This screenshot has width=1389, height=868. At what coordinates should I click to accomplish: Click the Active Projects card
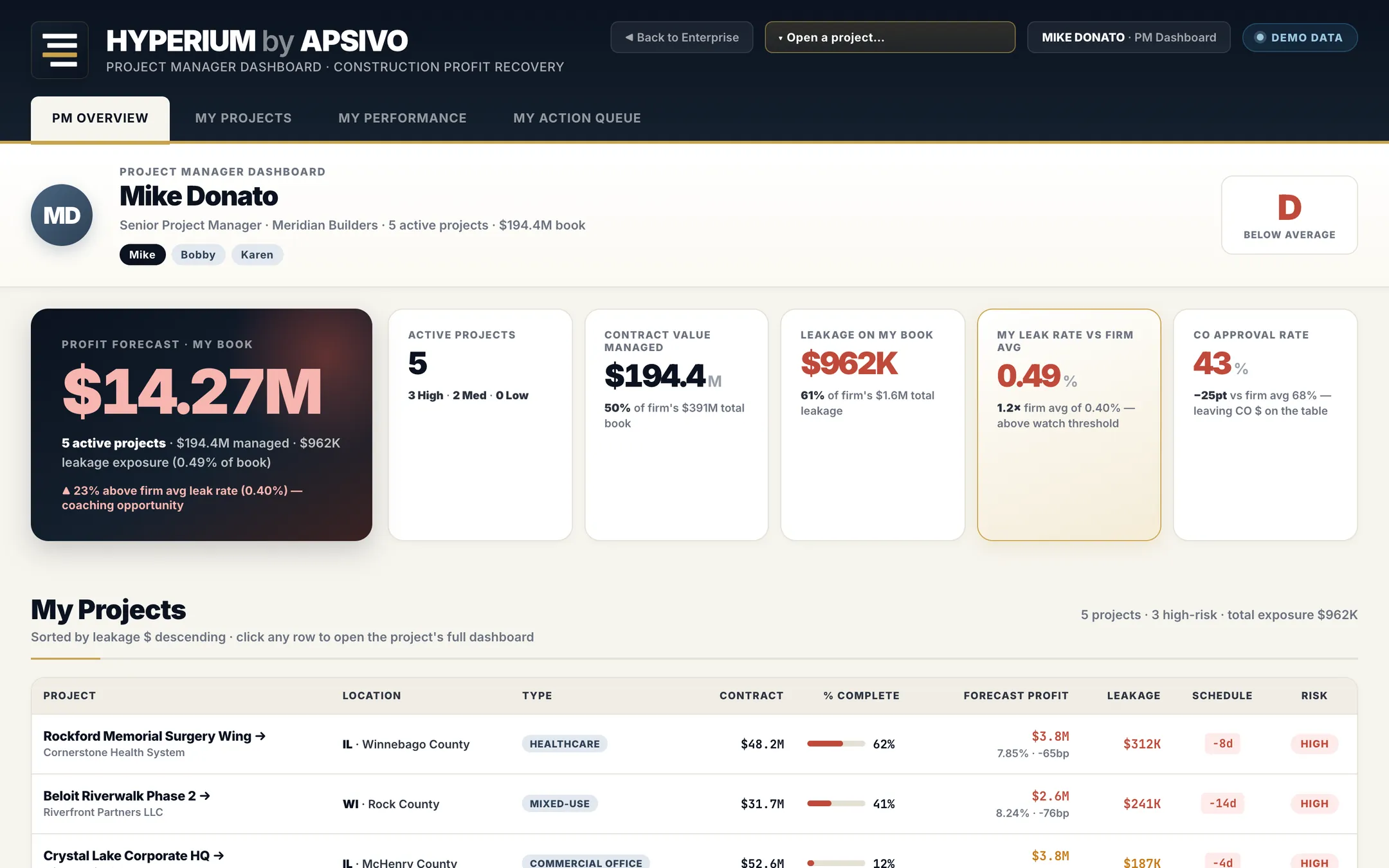[480, 424]
